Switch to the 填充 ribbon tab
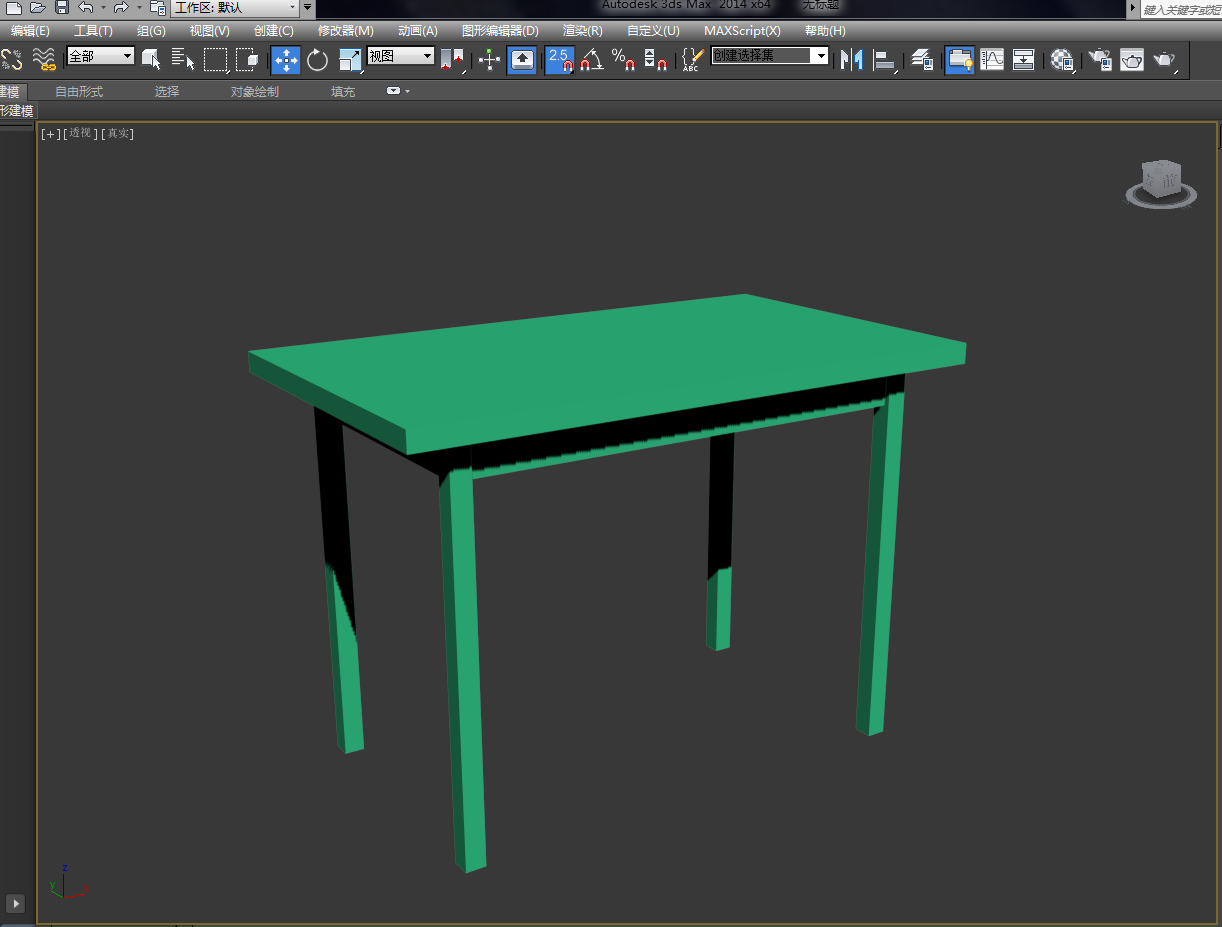 (x=343, y=91)
